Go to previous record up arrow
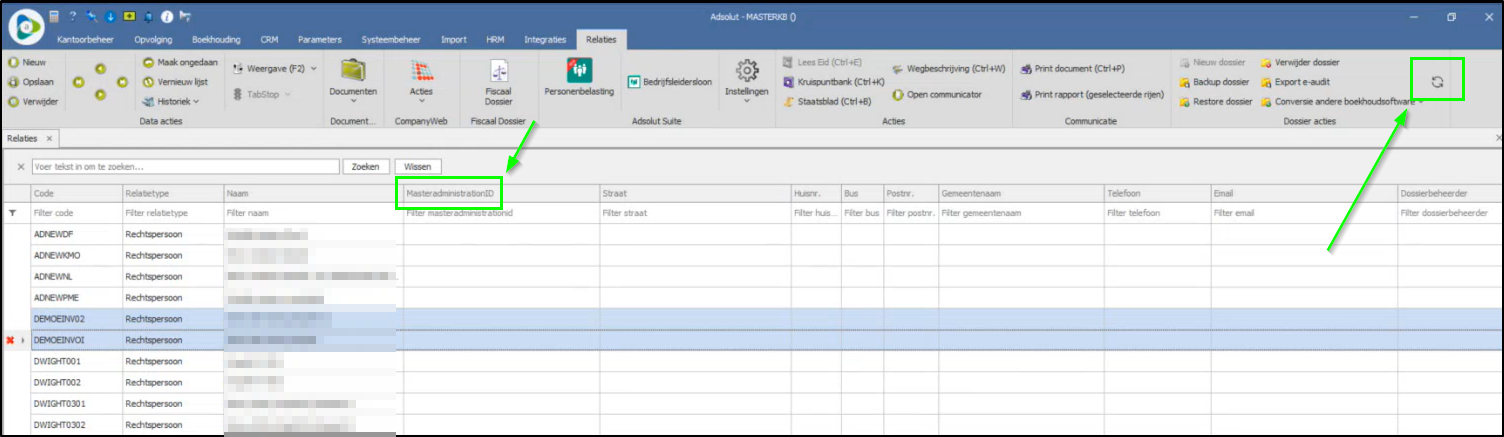Screen dimensions: 1504x437 coord(100,68)
